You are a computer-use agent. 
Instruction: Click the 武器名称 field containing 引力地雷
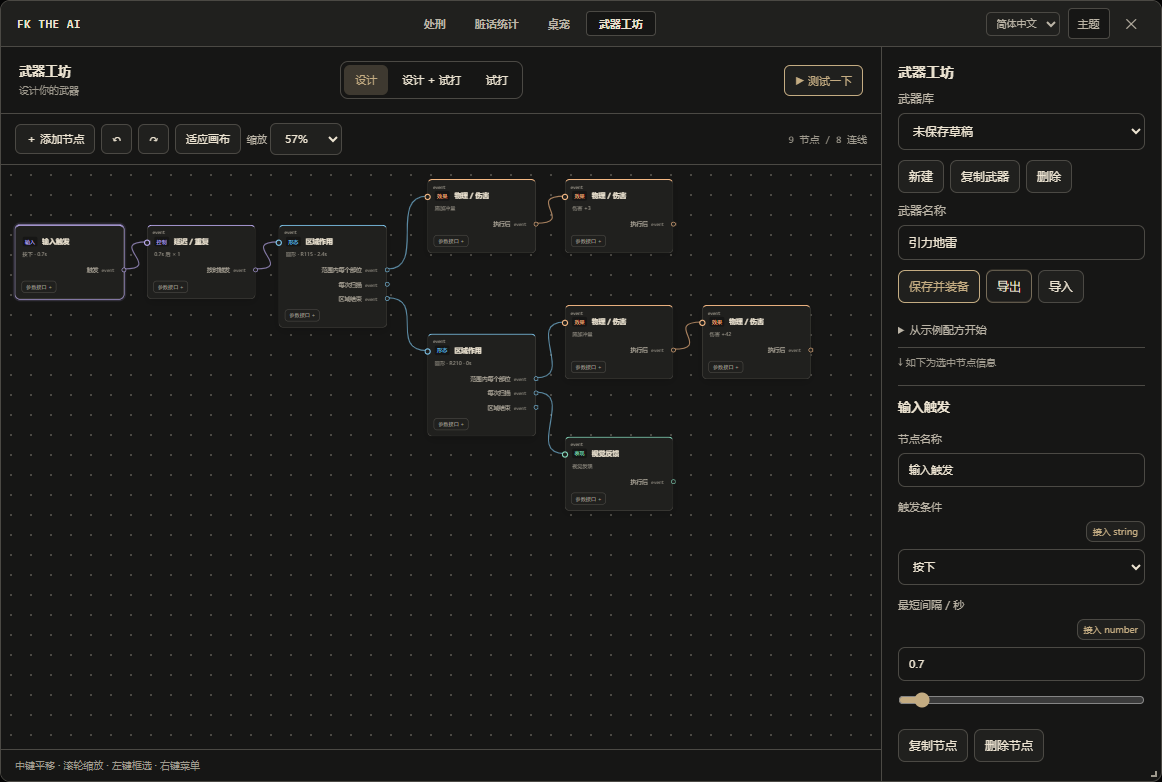1020,242
